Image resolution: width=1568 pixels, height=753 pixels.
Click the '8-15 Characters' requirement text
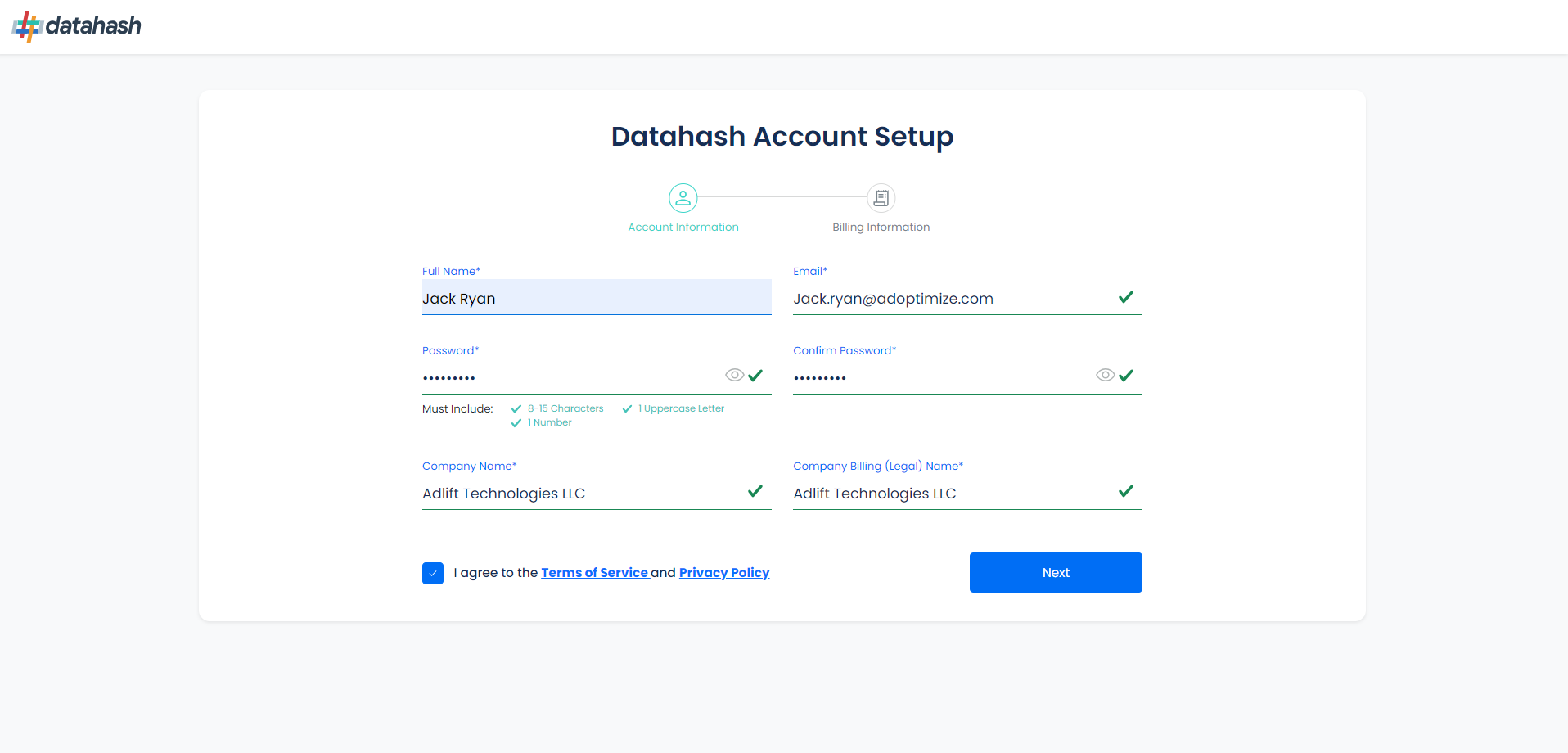point(565,408)
